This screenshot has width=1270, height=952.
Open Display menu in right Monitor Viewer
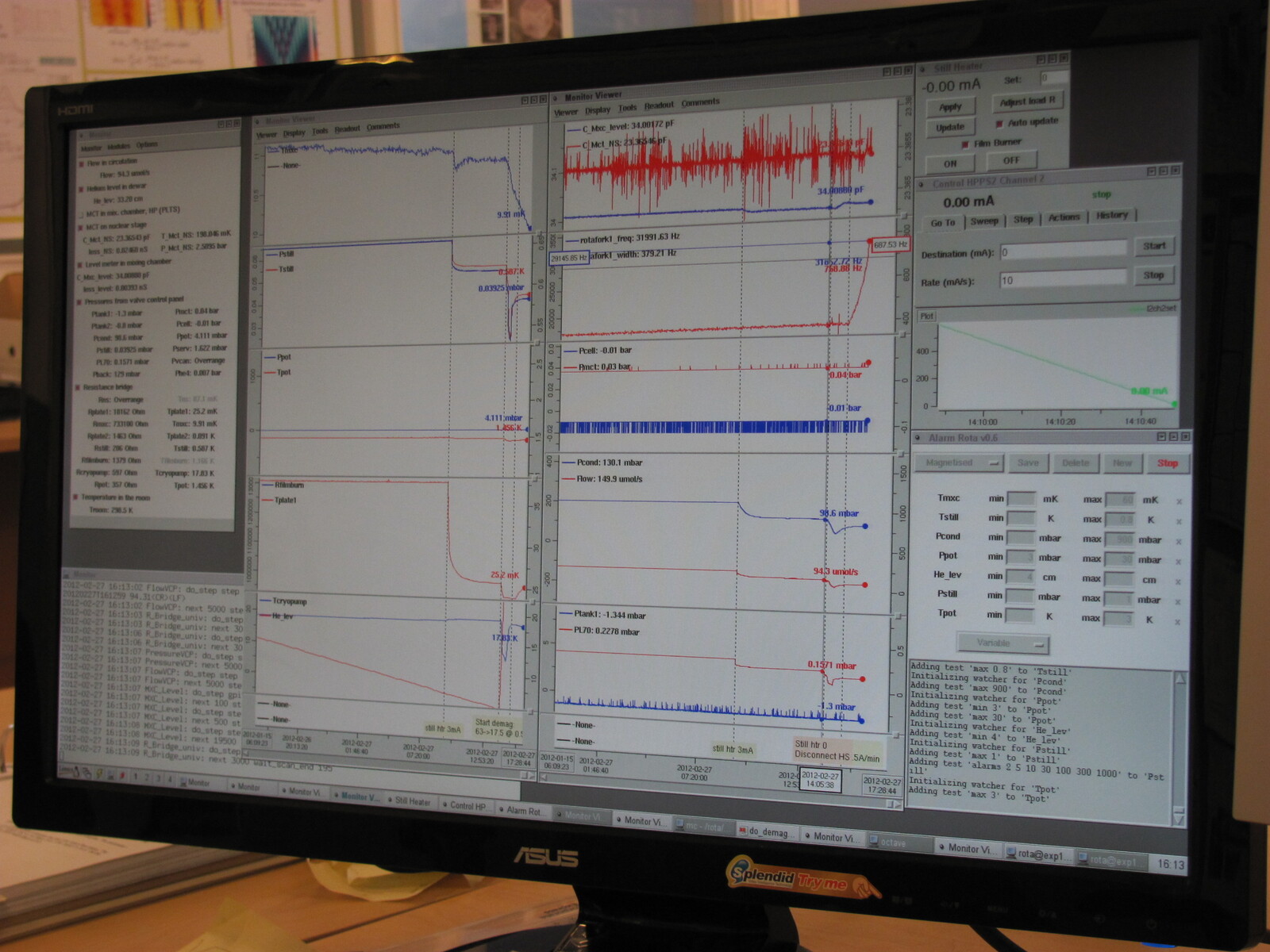coord(598,109)
